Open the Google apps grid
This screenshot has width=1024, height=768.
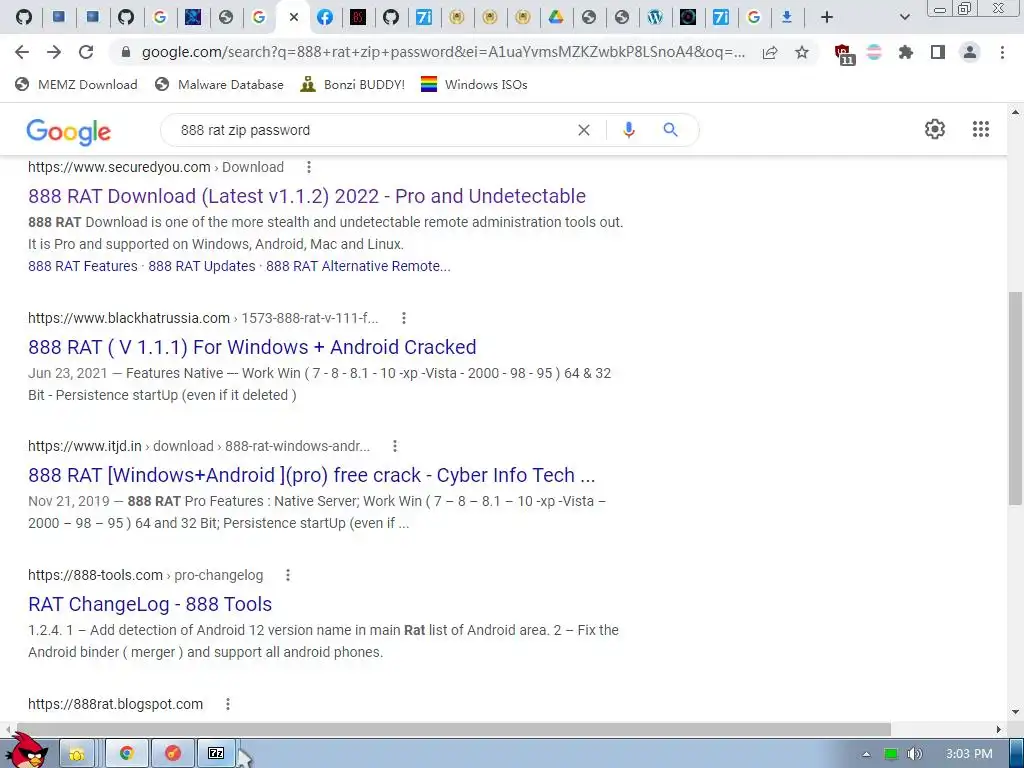(981, 129)
